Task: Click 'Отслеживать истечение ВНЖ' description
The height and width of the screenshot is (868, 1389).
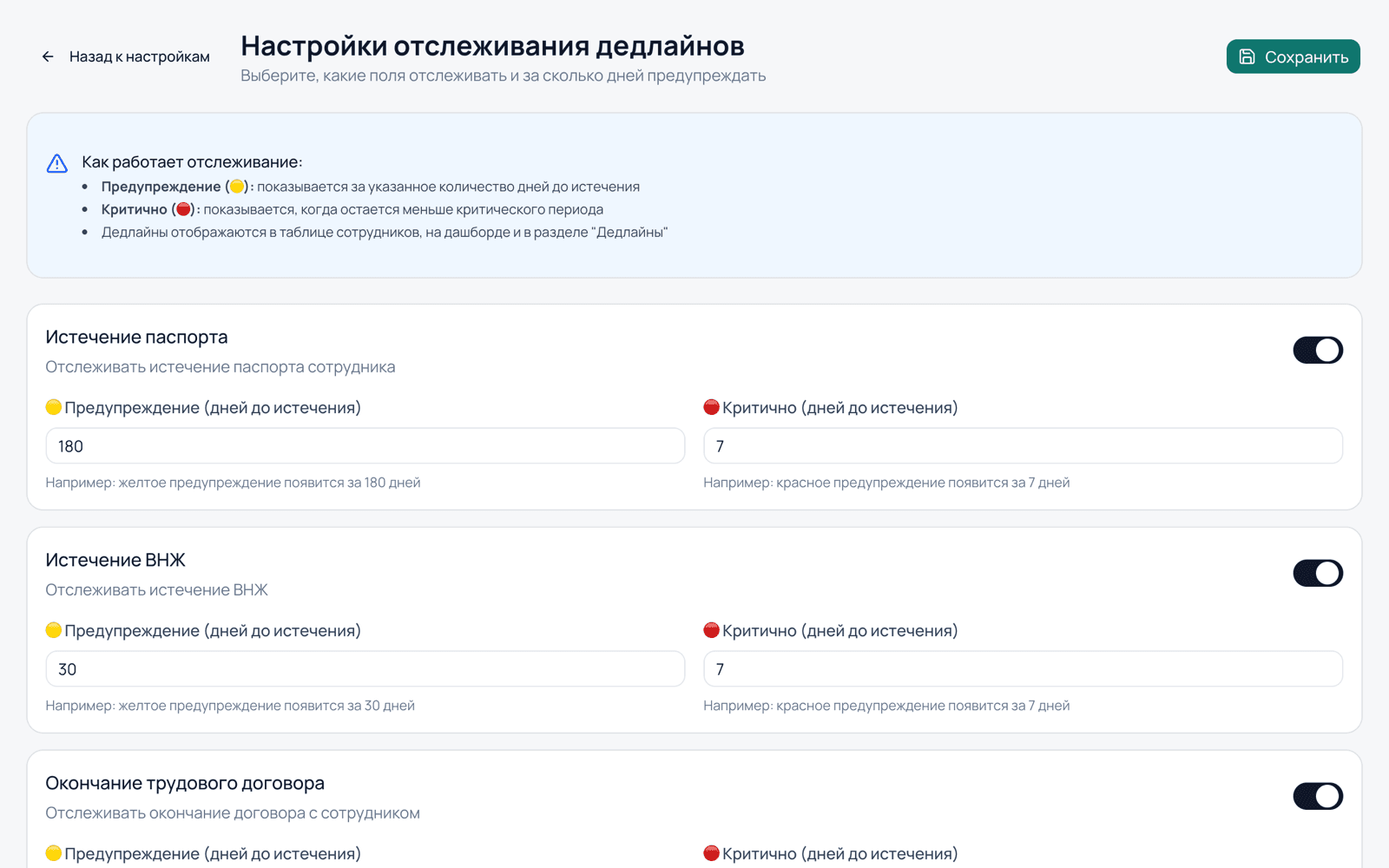Action: [x=156, y=590]
